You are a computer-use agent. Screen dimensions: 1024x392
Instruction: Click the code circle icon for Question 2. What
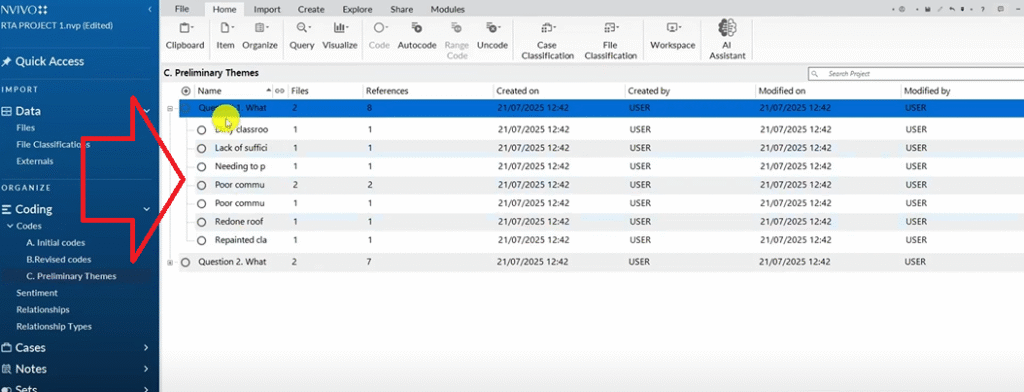(x=185, y=262)
